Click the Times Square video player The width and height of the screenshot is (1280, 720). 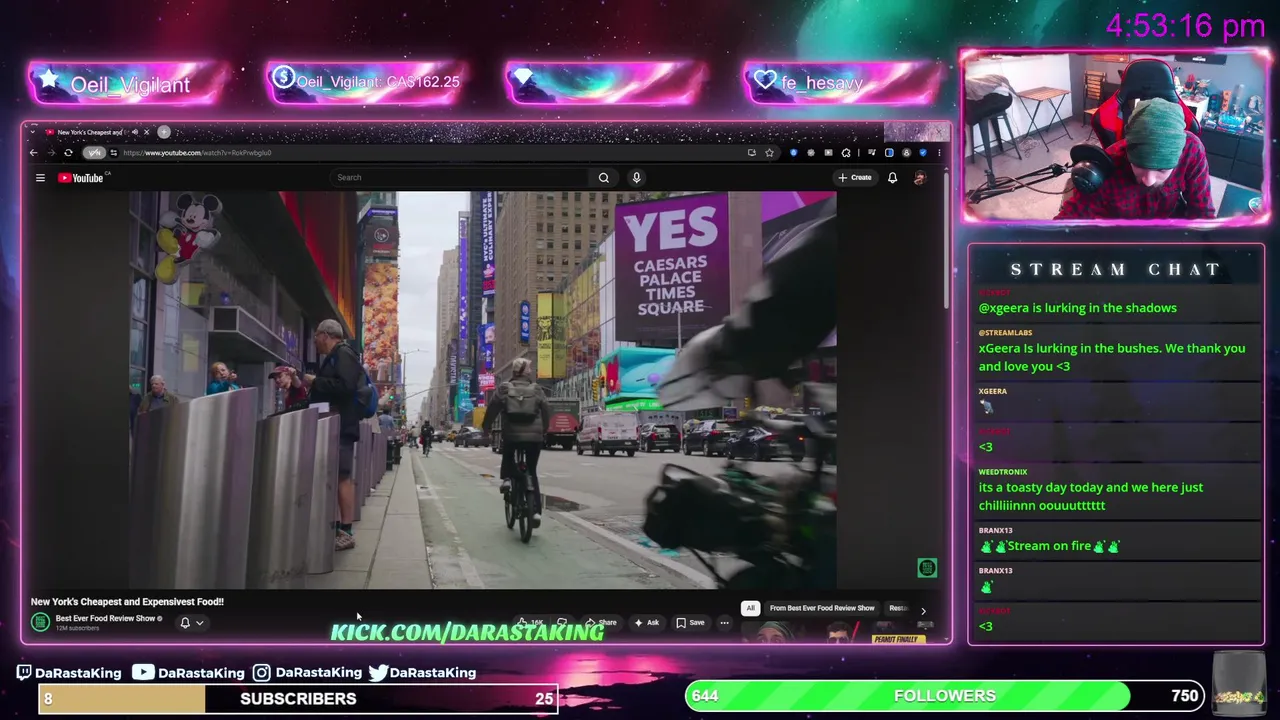[x=482, y=390]
